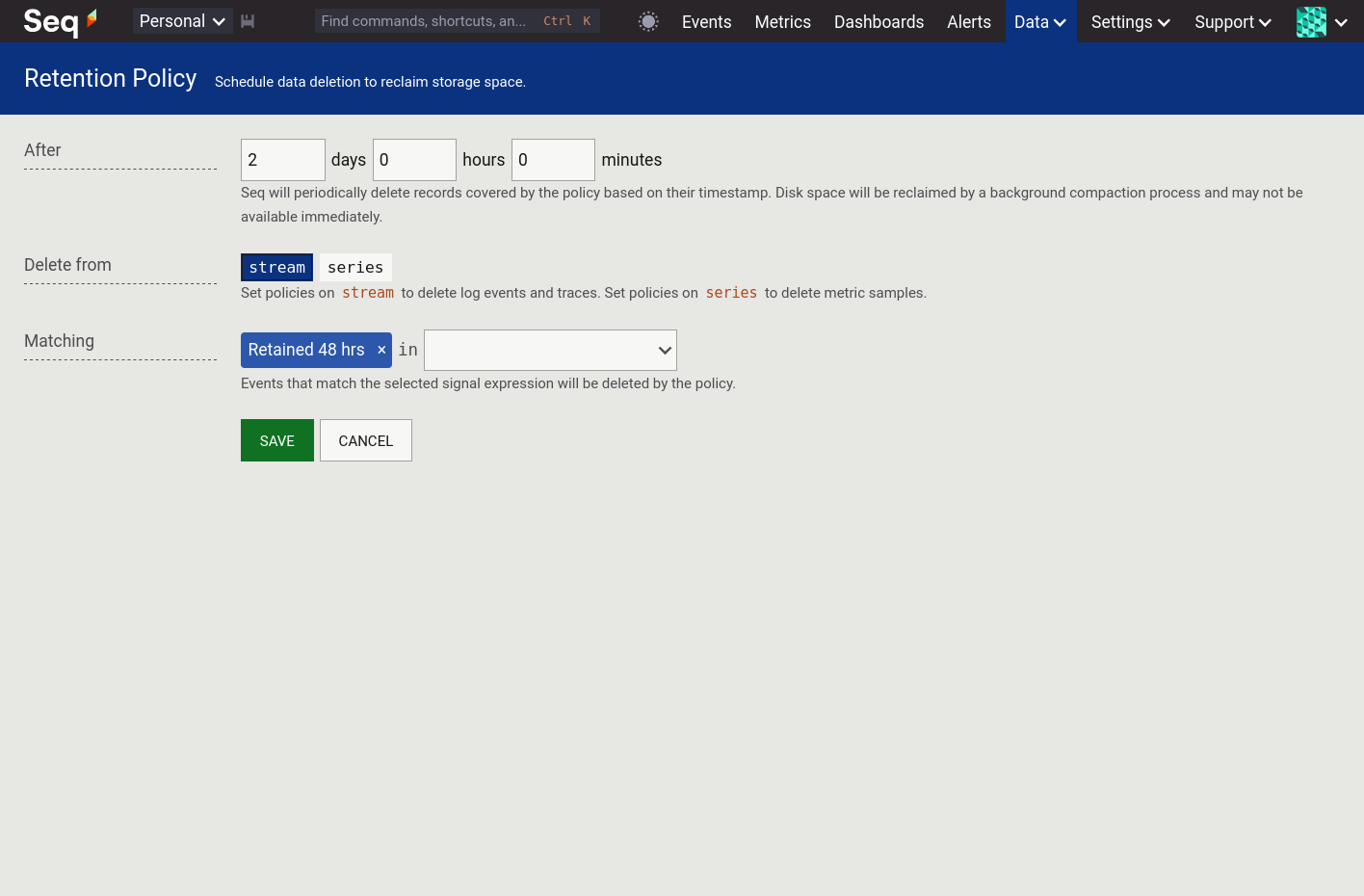Click the 'Delete from' label

point(67,265)
